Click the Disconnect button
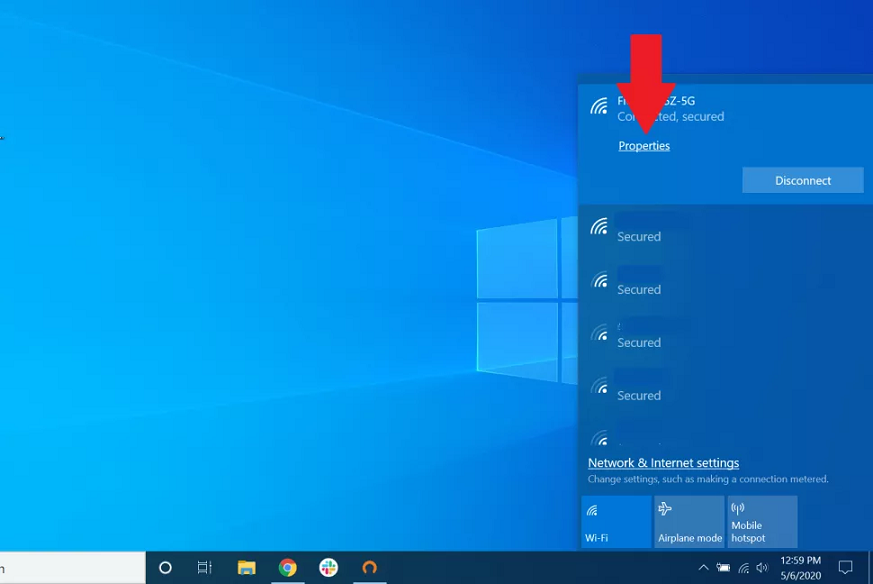 pos(802,180)
